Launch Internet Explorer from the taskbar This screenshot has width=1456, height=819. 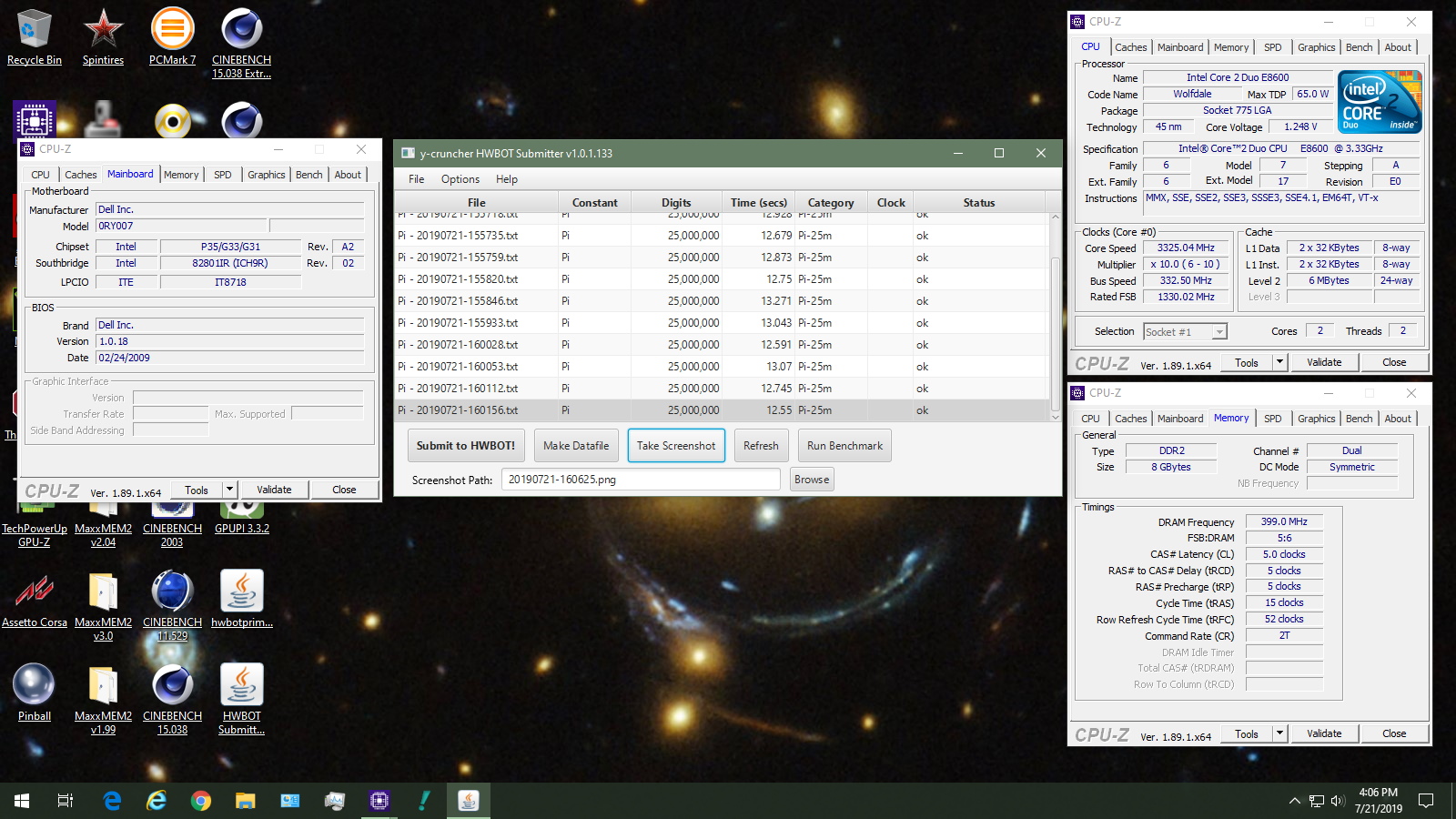click(x=157, y=801)
